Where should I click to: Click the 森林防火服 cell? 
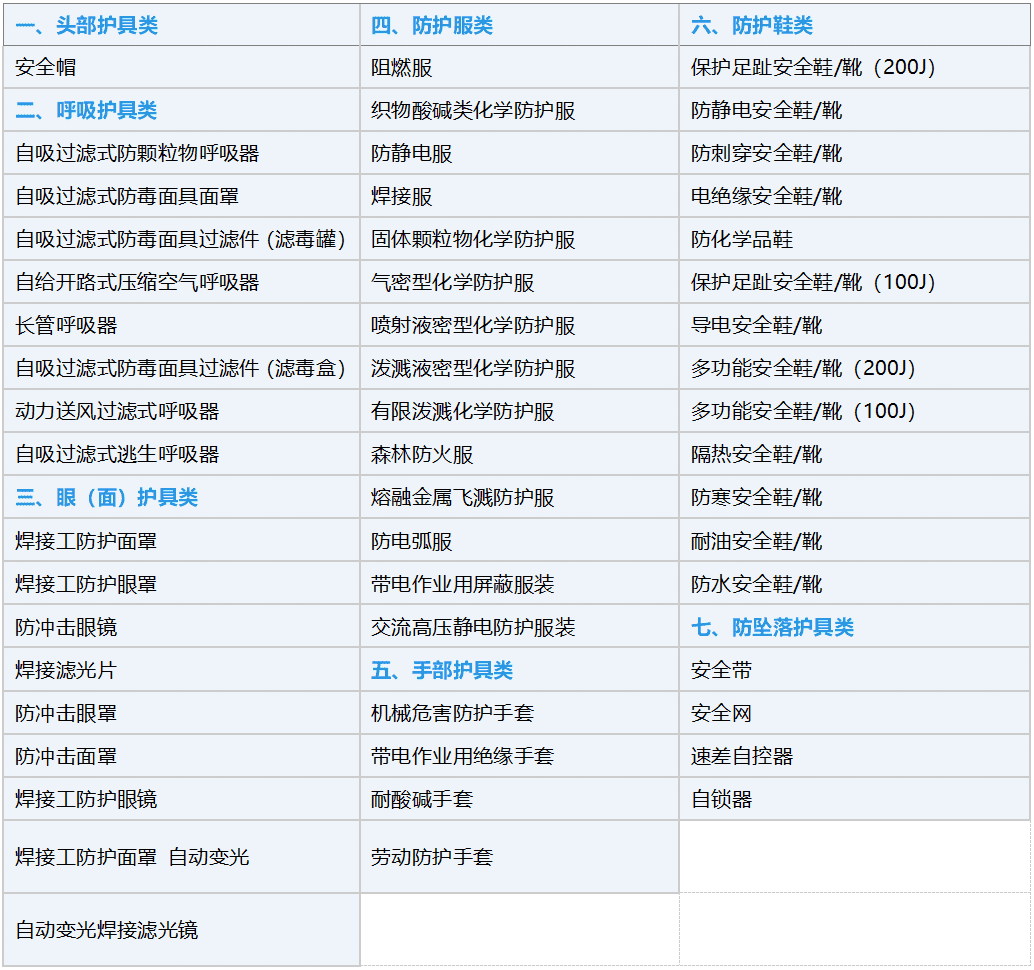(520, 454)
